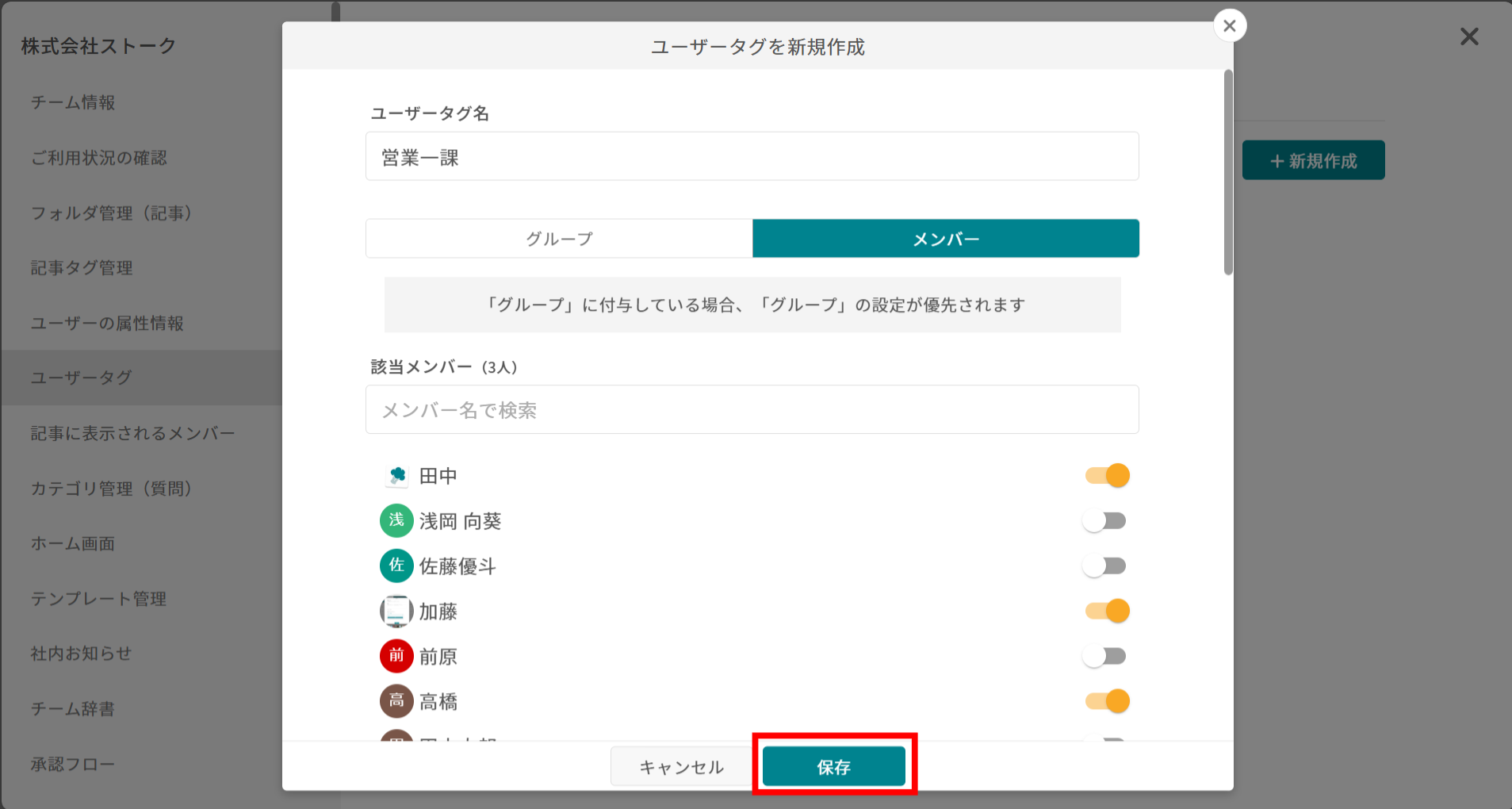Open チーム情報 from the sidebar
1512x809 pixels.
coord(72,102)
